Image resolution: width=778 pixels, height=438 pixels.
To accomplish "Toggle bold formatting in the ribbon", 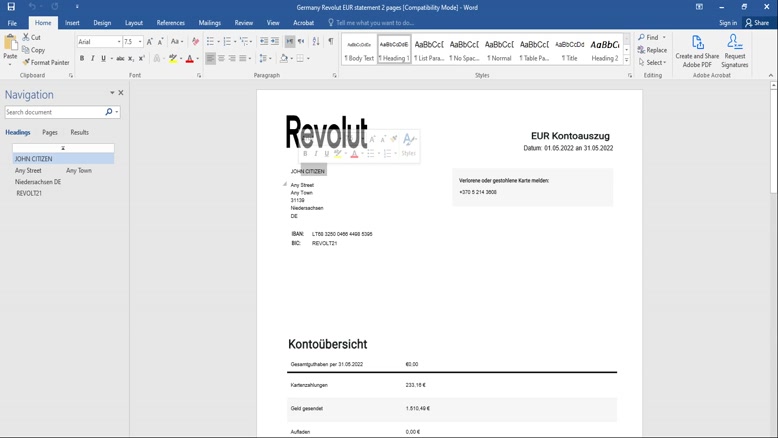I will (82, 59).
